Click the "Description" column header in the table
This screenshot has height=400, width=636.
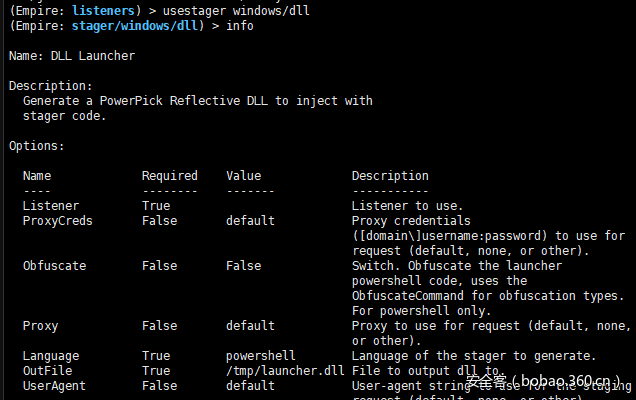click(390, 176)
